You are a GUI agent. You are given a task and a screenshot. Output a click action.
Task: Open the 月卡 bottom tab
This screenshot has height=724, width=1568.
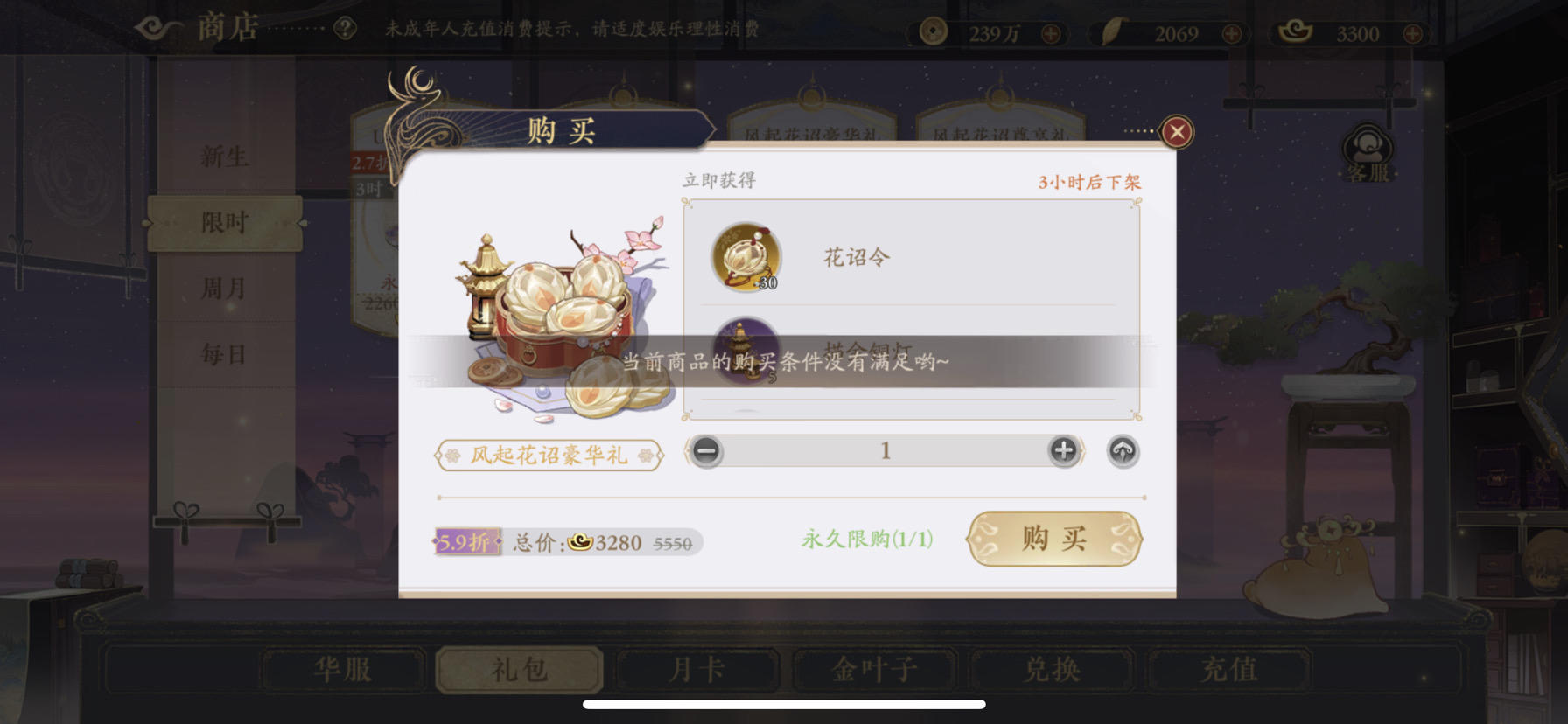coord(697,670)
